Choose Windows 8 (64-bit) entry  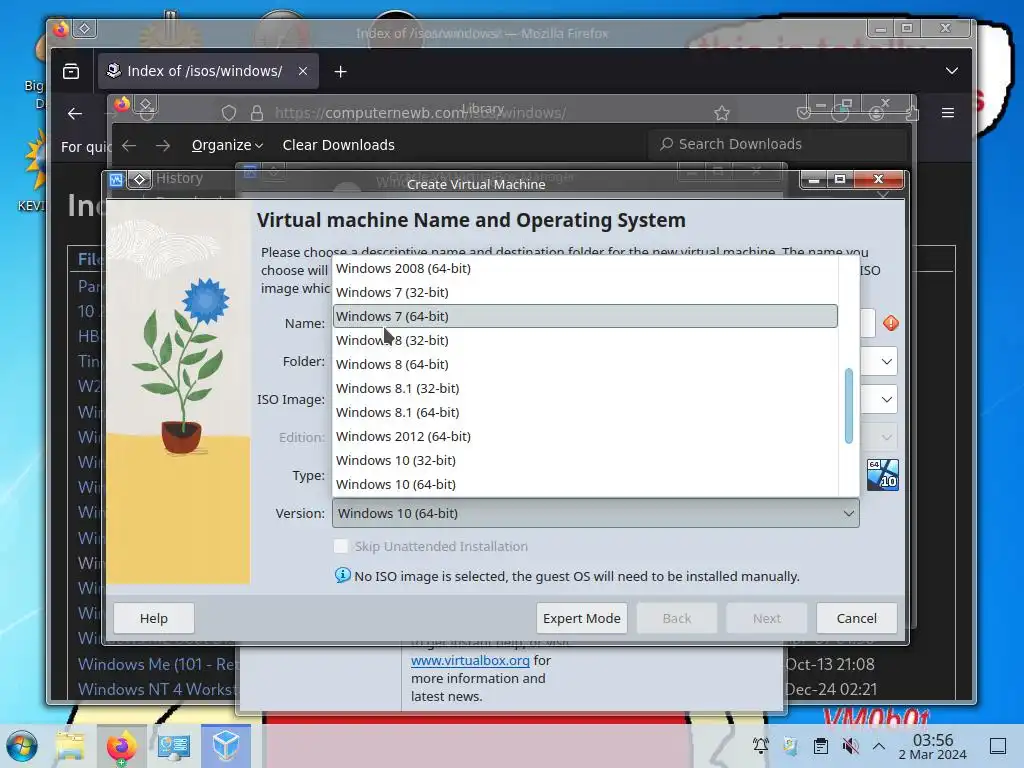click(585, 364)
